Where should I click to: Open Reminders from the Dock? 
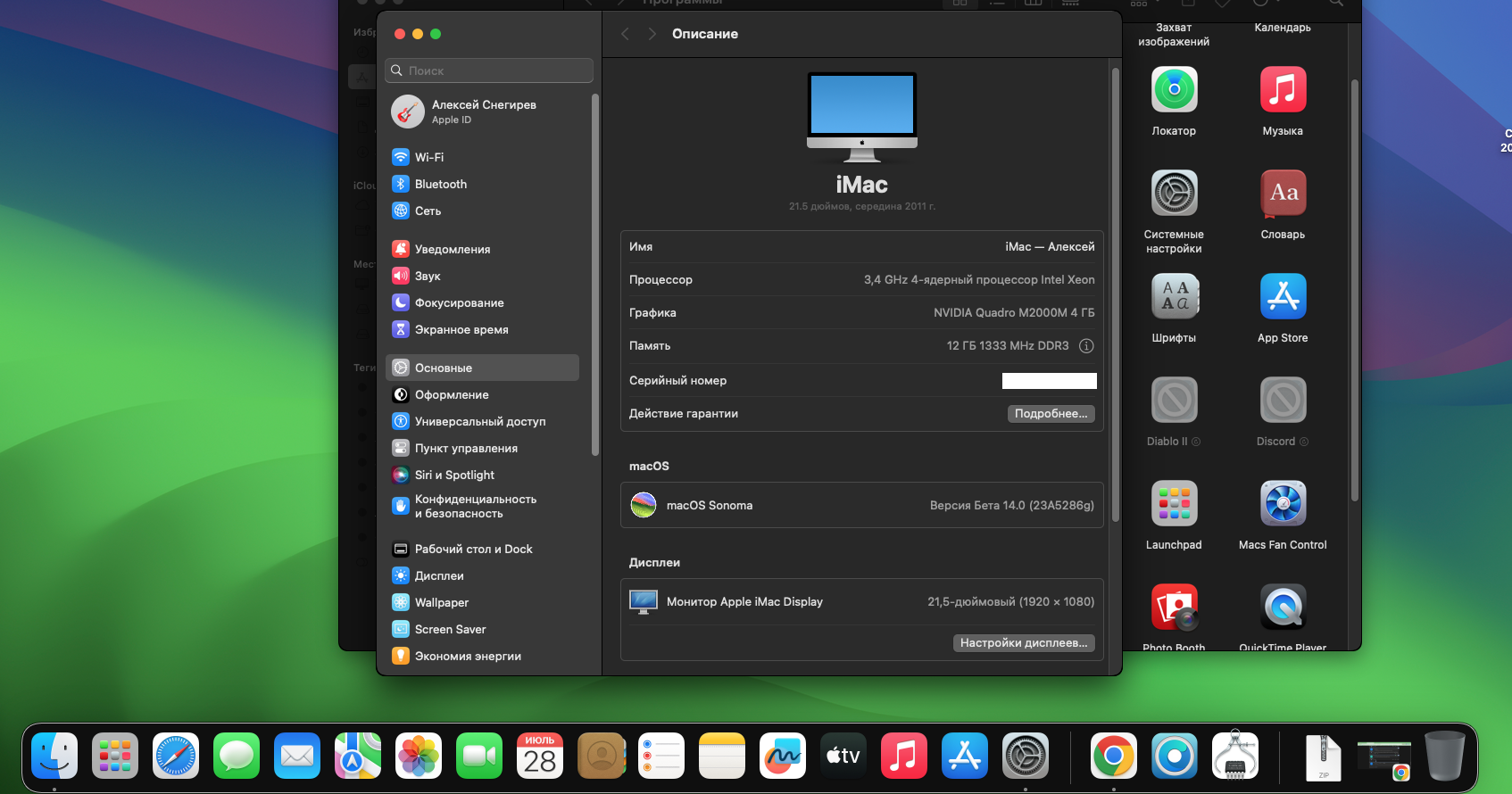pos(661,756)
